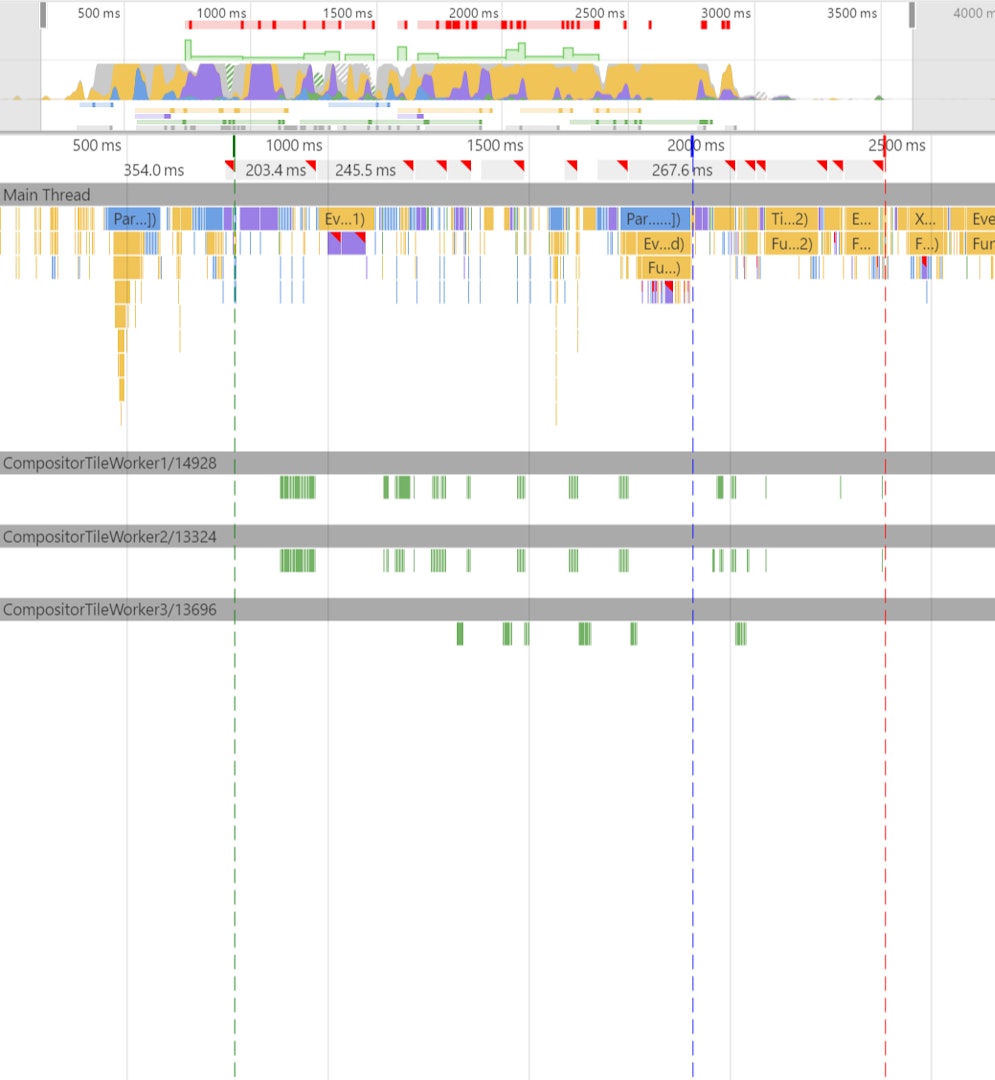Viewport: 995px width, 1080px height.
Task: Collapse the Main Thread track header
Action: [x=46, y=195]
